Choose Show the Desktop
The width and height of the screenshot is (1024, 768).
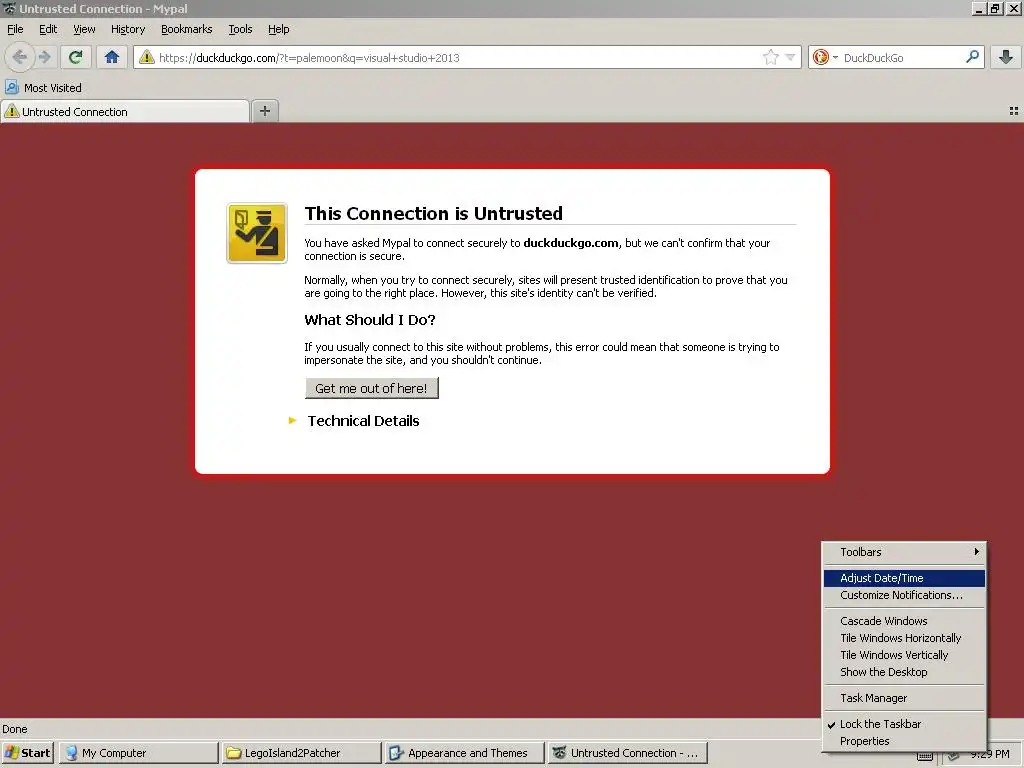904,672
